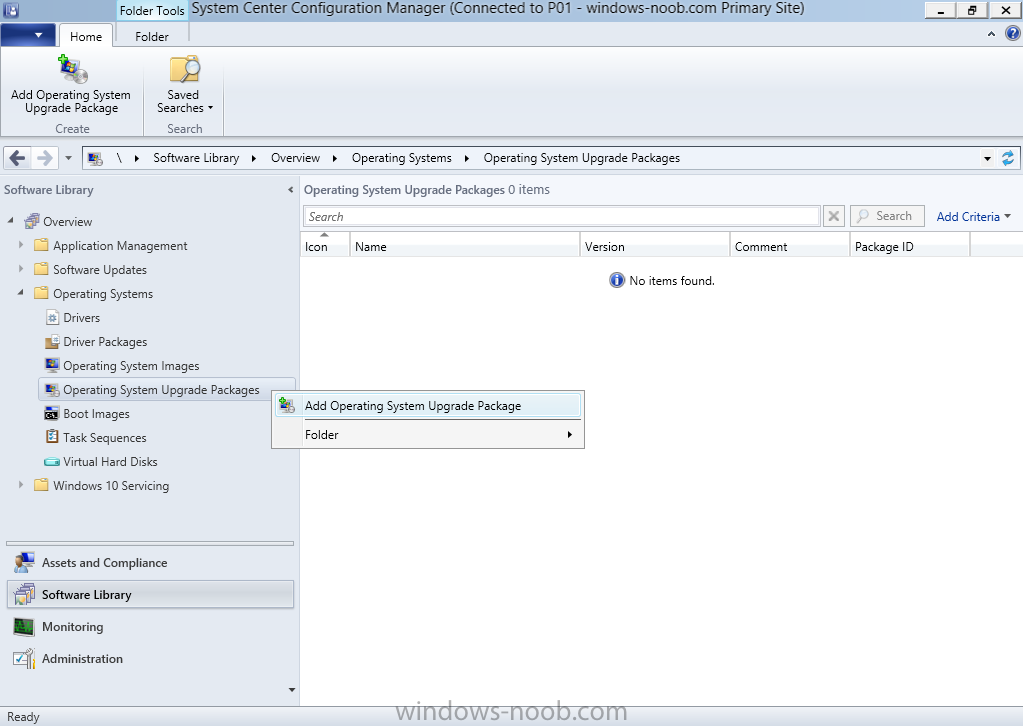Open the Add Criteria dropdown
1023x726 pixels.
(973, 217)
